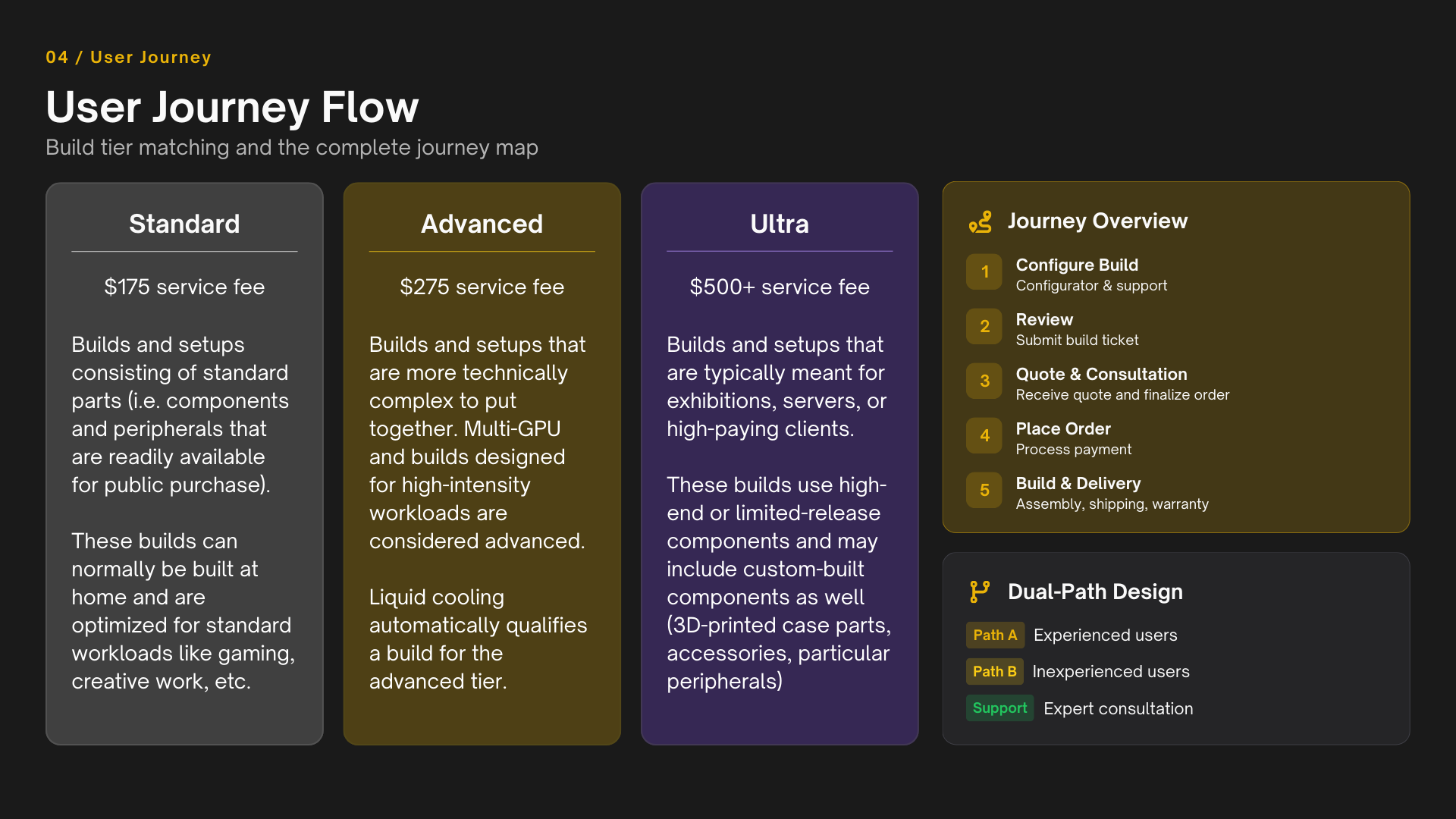Click the Dual-Path Design branch icon

980,592
